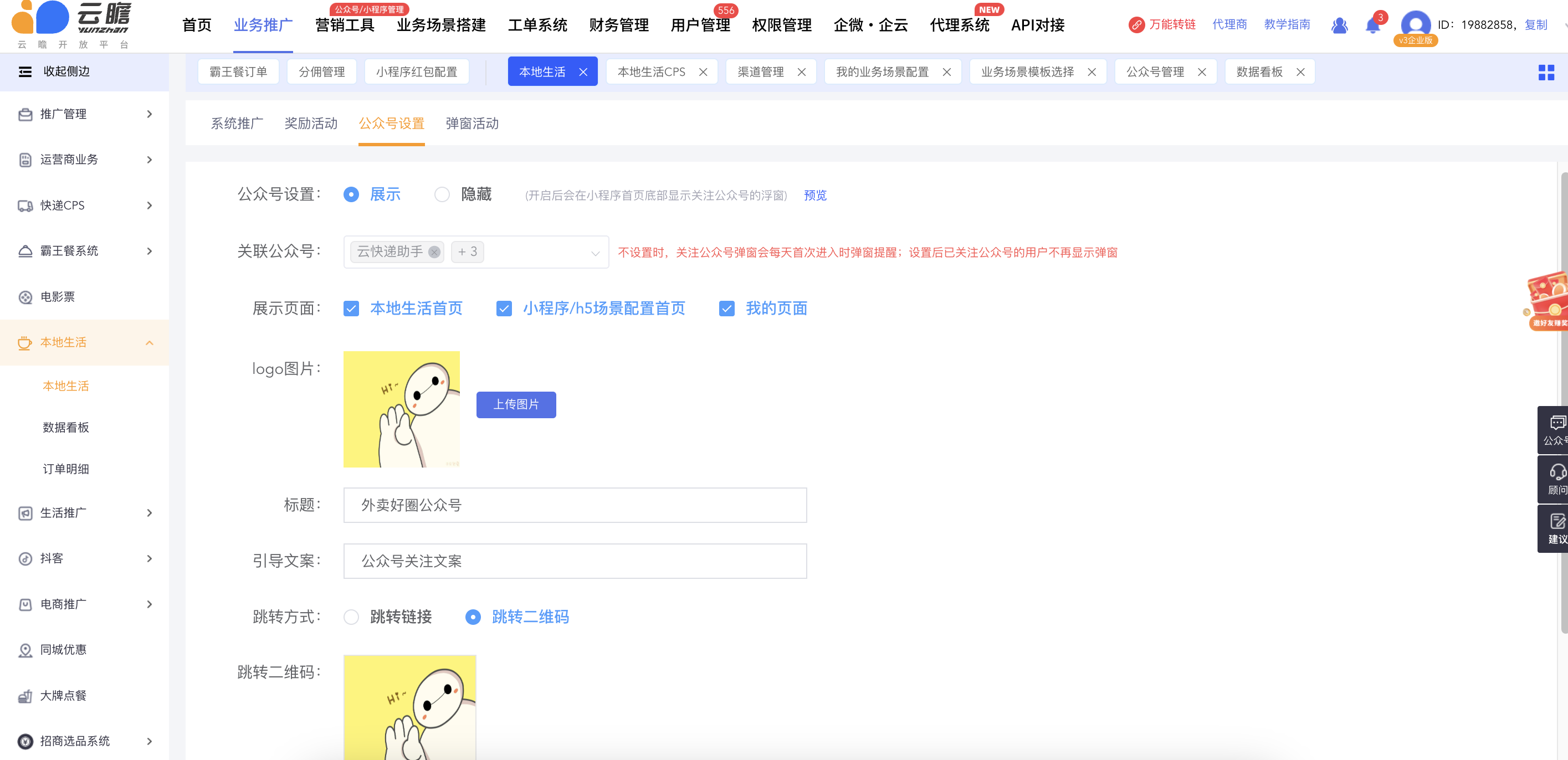Click the 上传图片 button

click(x=516, y=404)
